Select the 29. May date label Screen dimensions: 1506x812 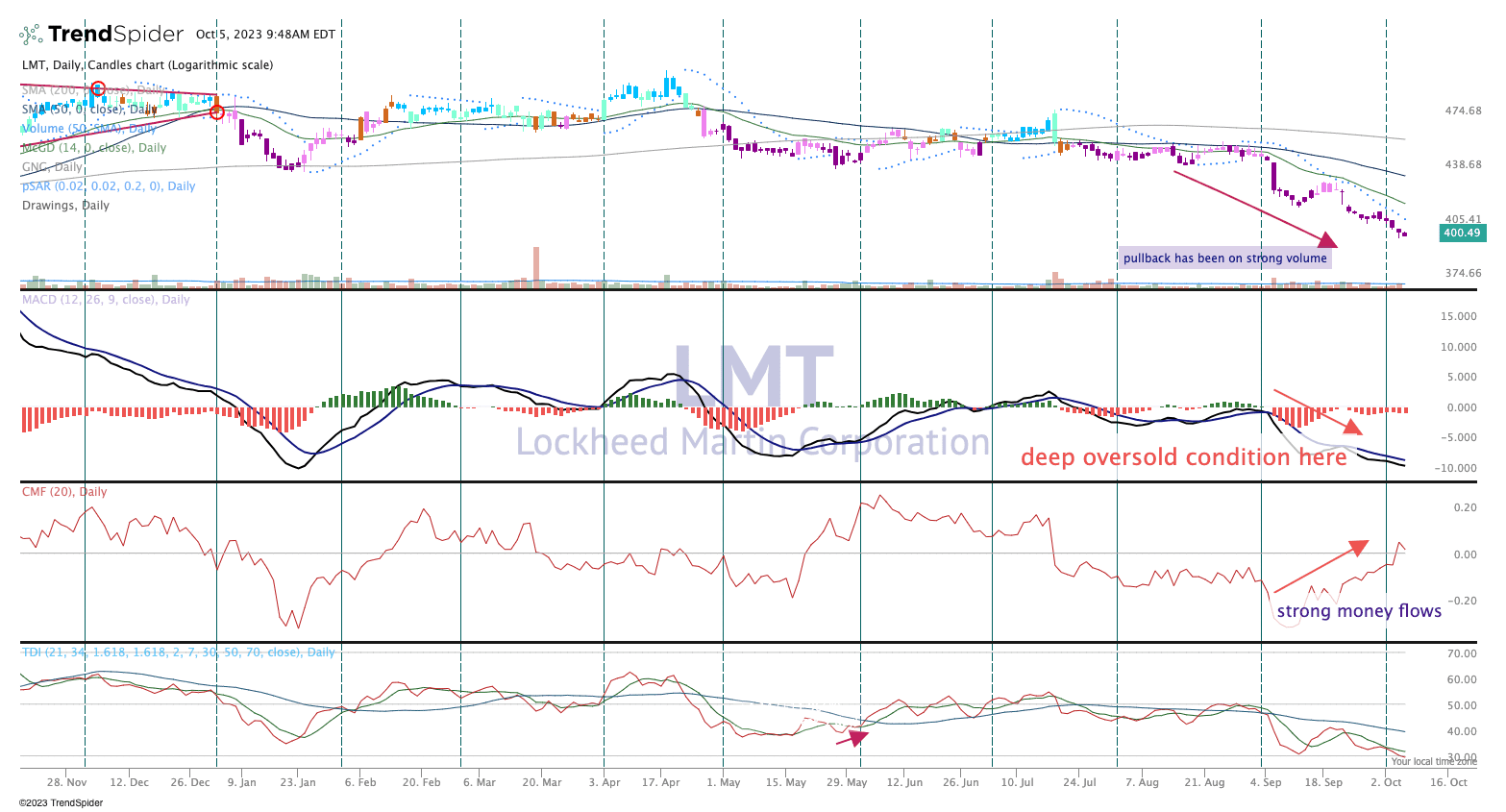click(846, 783)
